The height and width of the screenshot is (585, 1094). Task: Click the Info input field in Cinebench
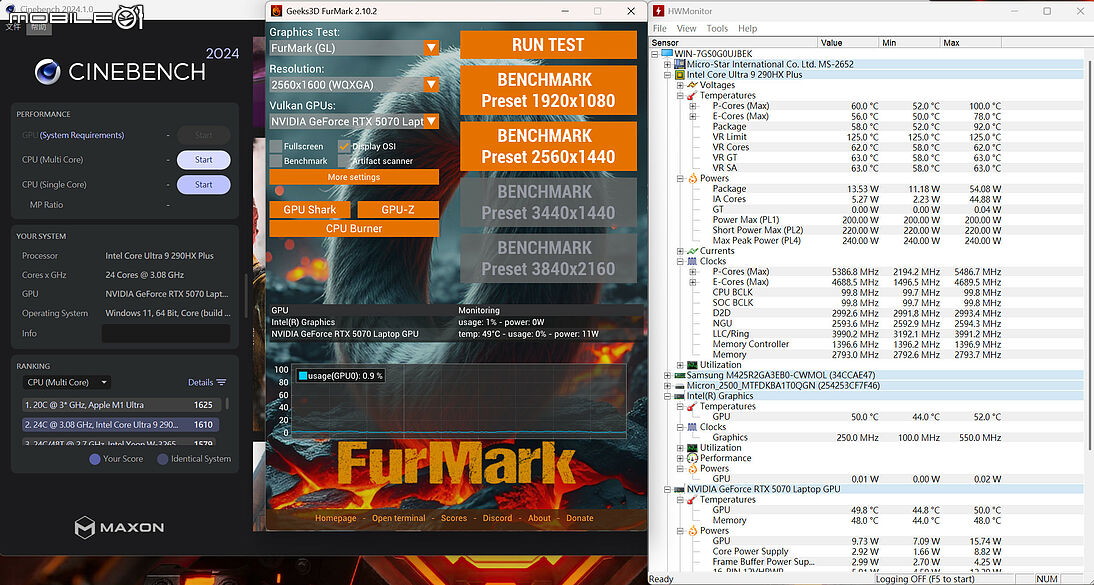(x=166, y=333)
